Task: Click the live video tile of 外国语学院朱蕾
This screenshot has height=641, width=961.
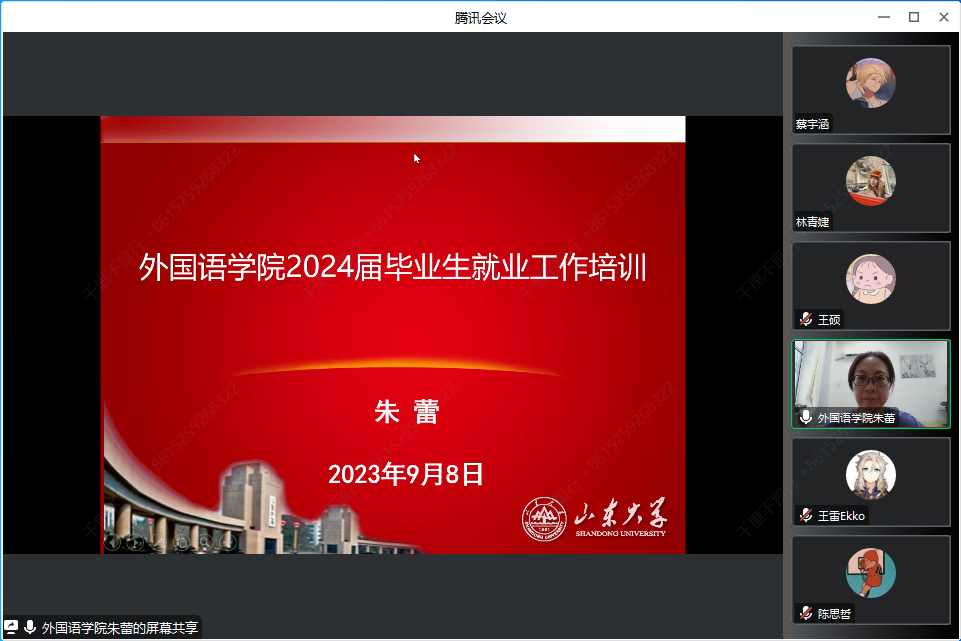Action: [x=870, y=380]
